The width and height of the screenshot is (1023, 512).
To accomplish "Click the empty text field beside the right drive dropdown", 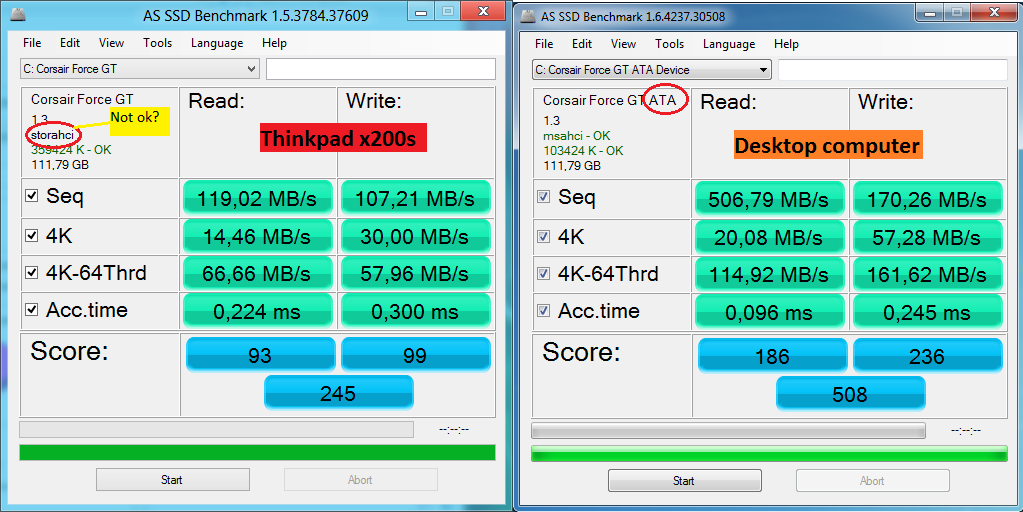I will [893, 70].
